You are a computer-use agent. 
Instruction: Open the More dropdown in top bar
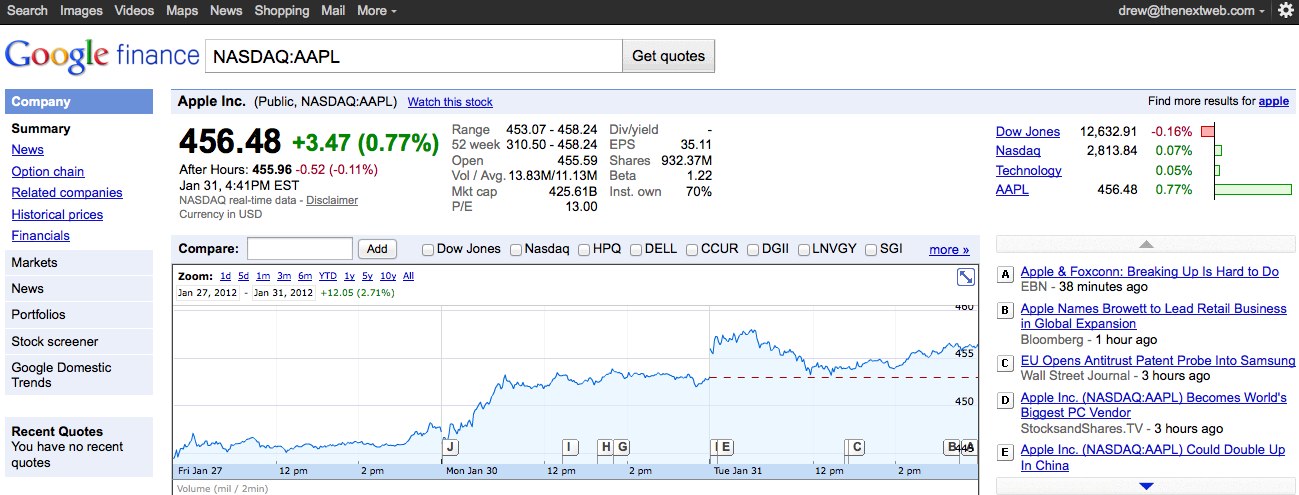coord(376,11)
